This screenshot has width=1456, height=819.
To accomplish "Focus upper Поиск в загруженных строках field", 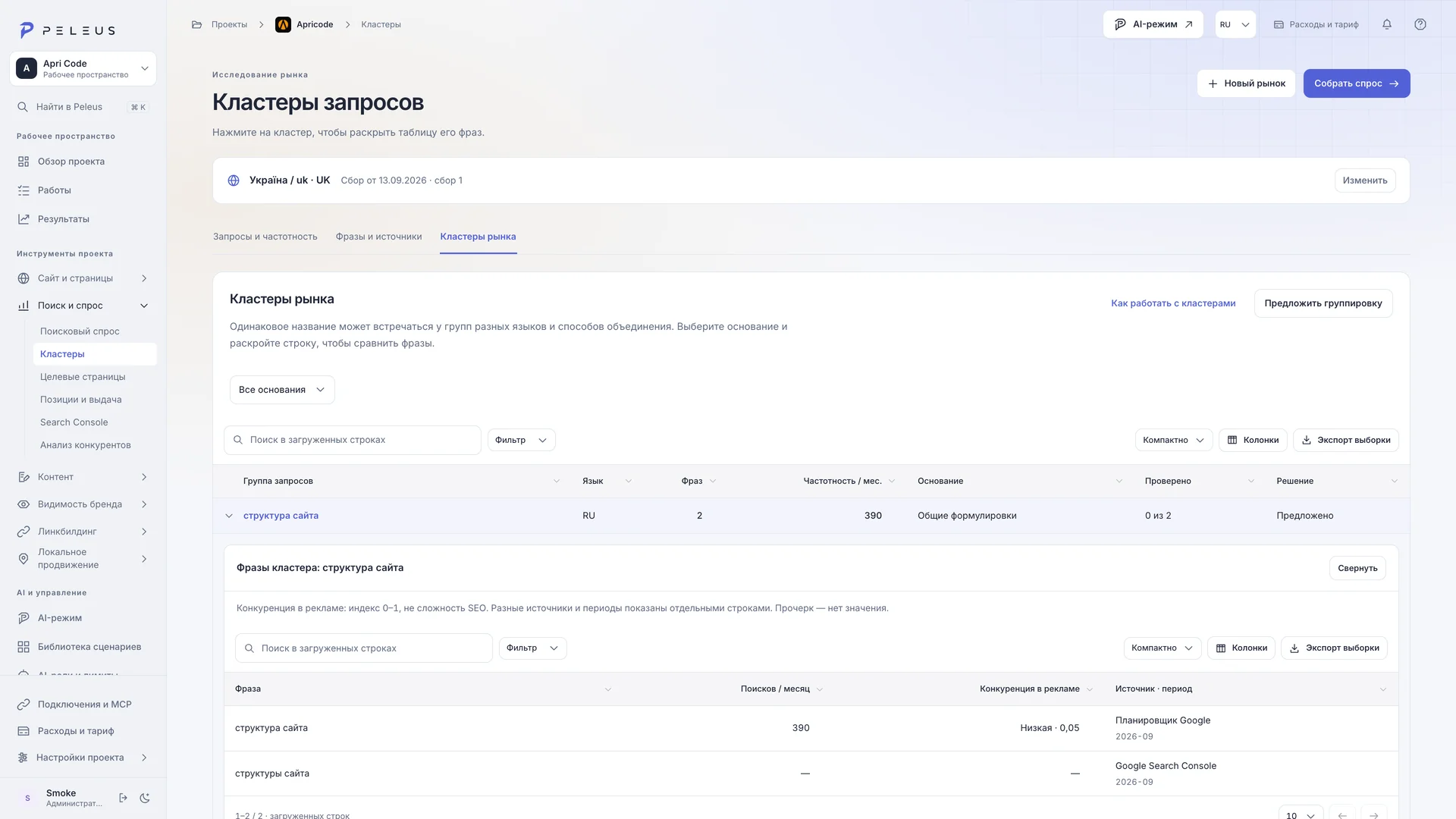I will click(353, 440).
